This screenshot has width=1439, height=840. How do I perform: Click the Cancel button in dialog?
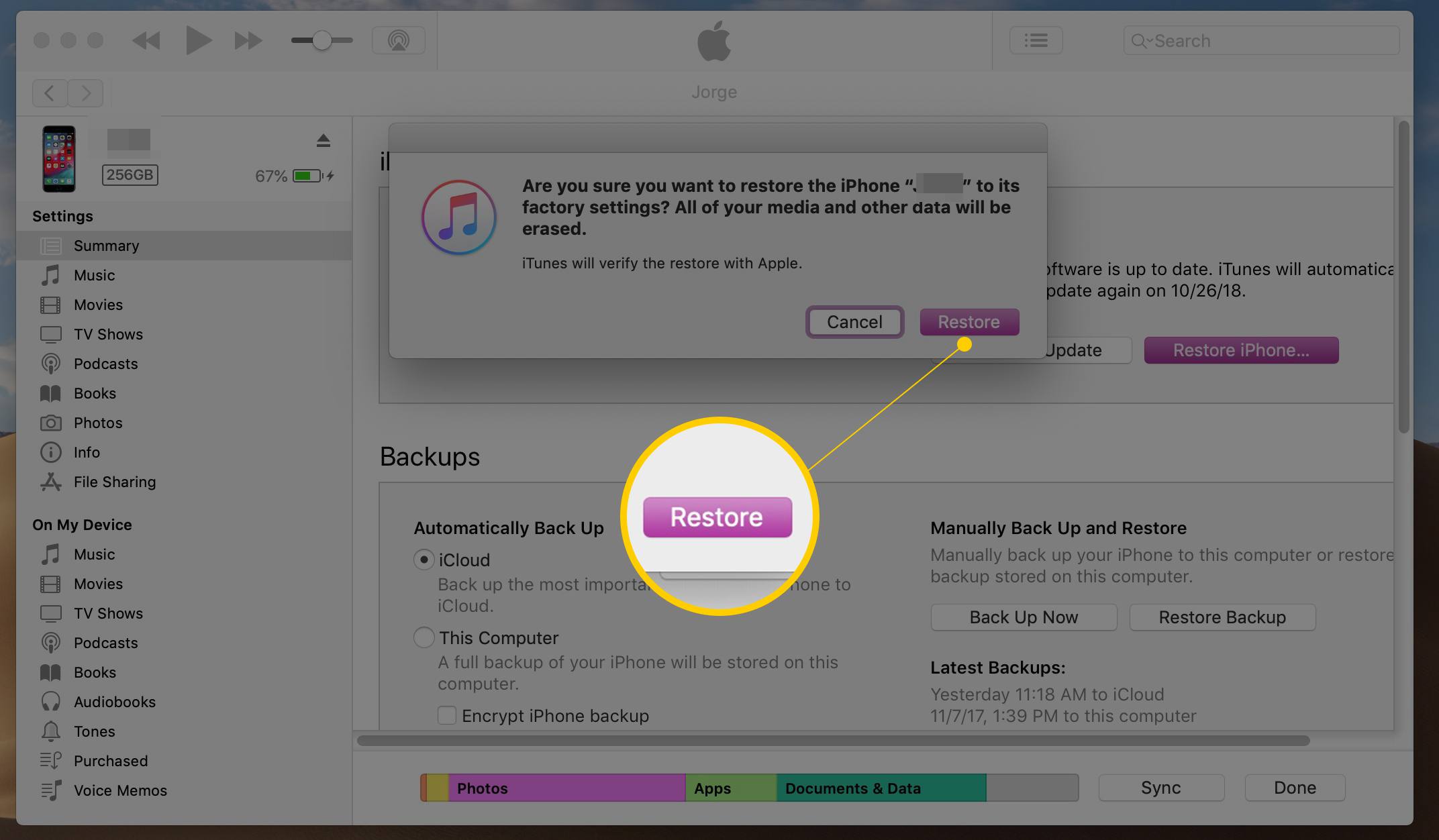click(854, 322)
